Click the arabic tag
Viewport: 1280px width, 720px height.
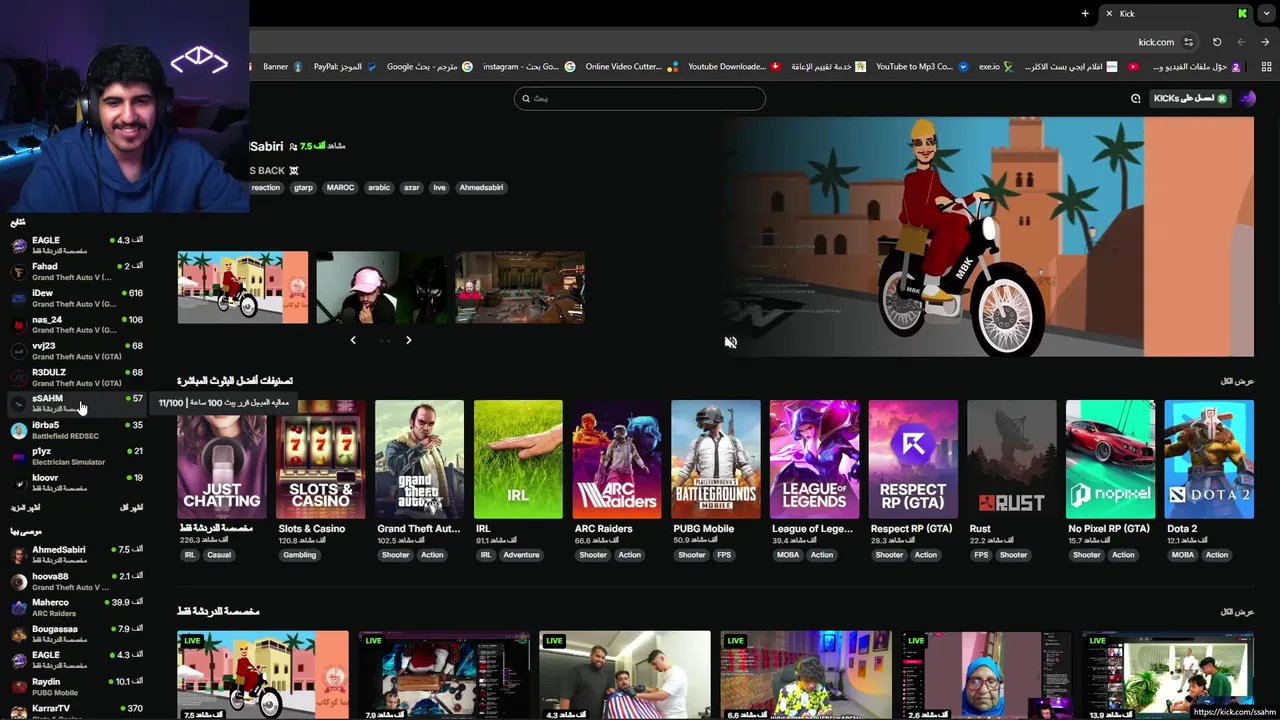(379, 188)
